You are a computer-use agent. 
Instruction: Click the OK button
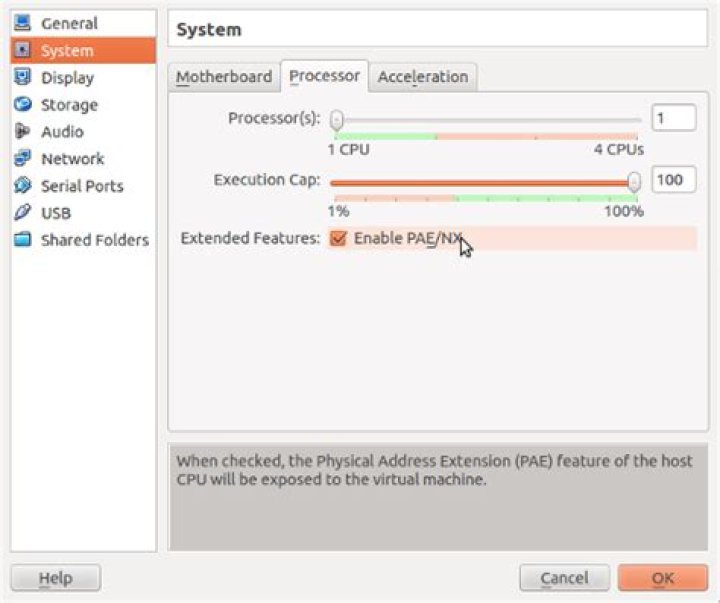click(x=663, y=578)
